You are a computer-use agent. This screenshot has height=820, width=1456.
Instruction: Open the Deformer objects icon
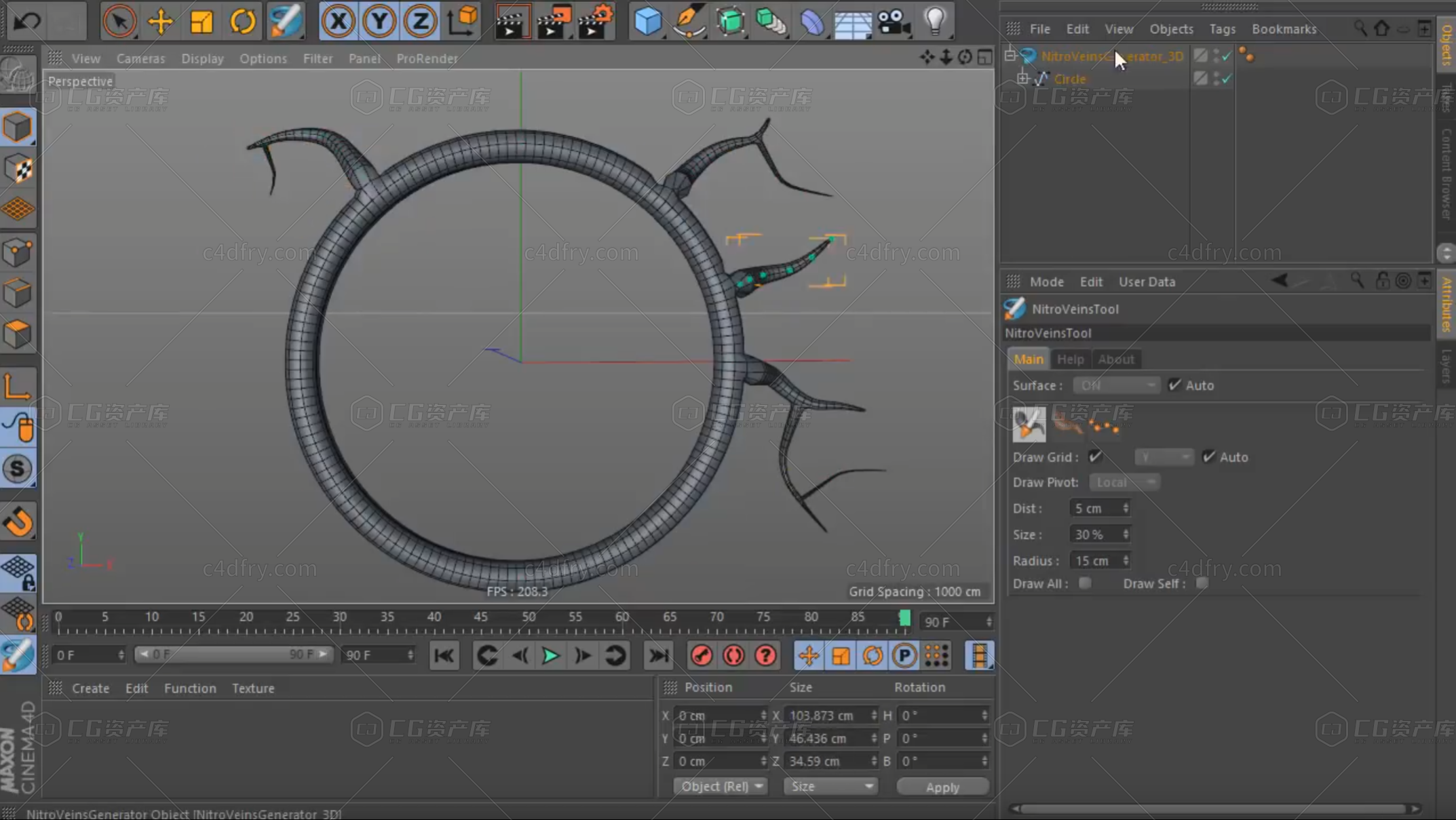coord(811,21)
